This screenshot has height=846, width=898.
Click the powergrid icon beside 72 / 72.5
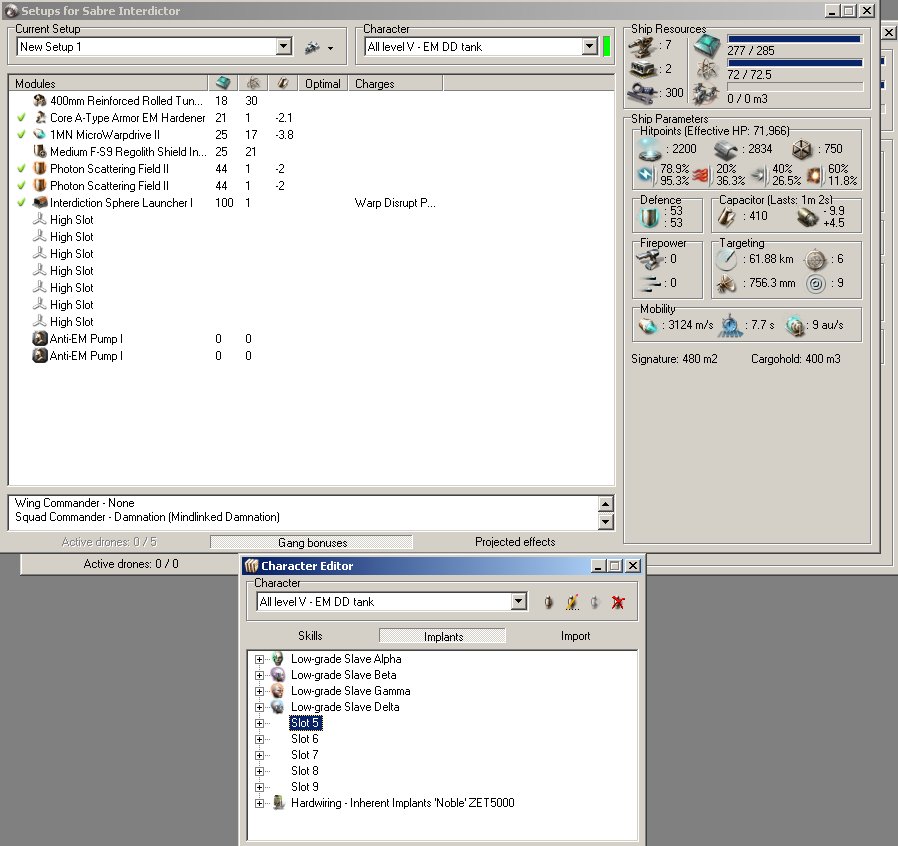pyautogui.click(x=707, y=70)
